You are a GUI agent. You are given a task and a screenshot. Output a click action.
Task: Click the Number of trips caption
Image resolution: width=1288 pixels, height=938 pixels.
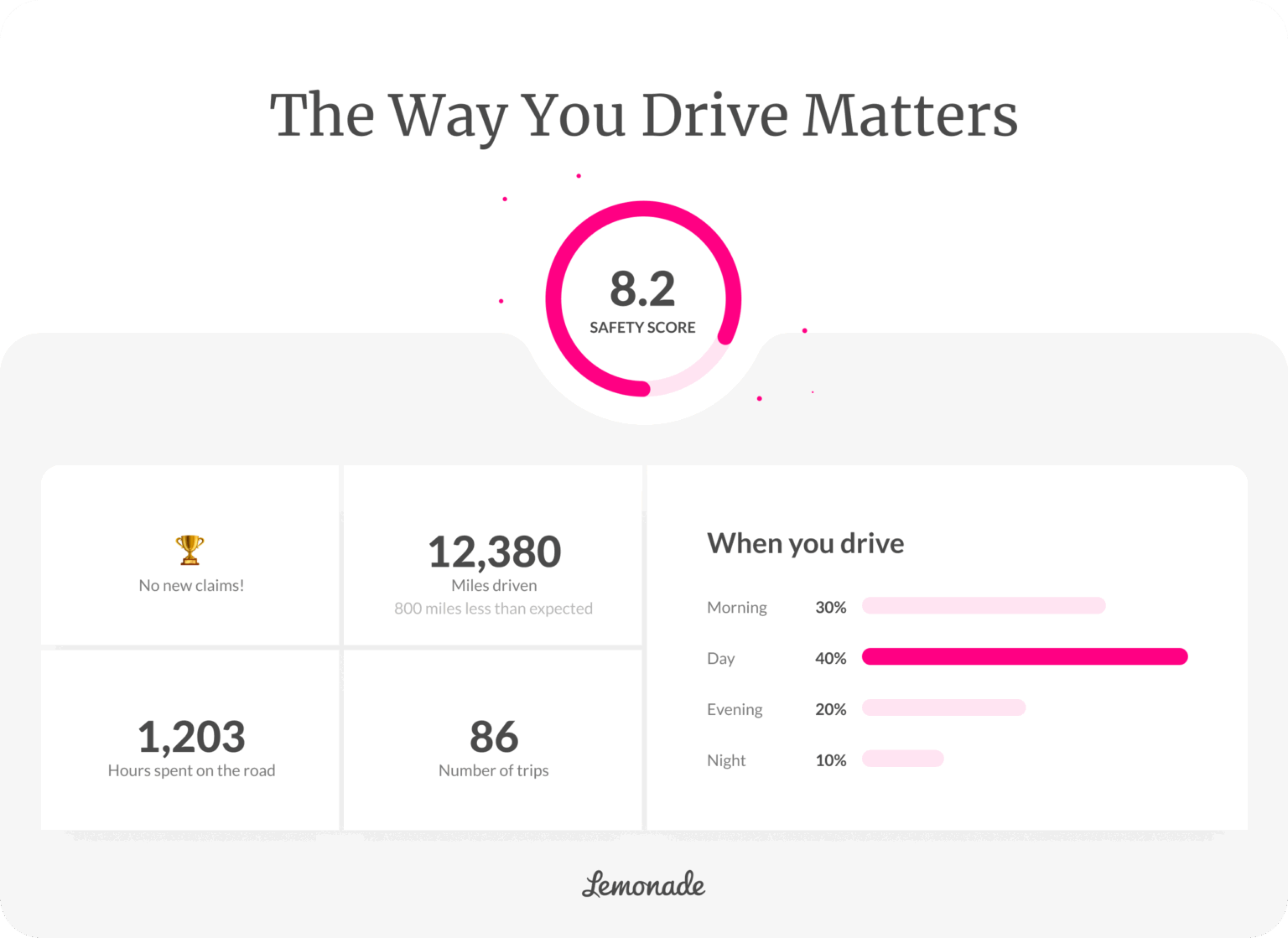(493, 771)
